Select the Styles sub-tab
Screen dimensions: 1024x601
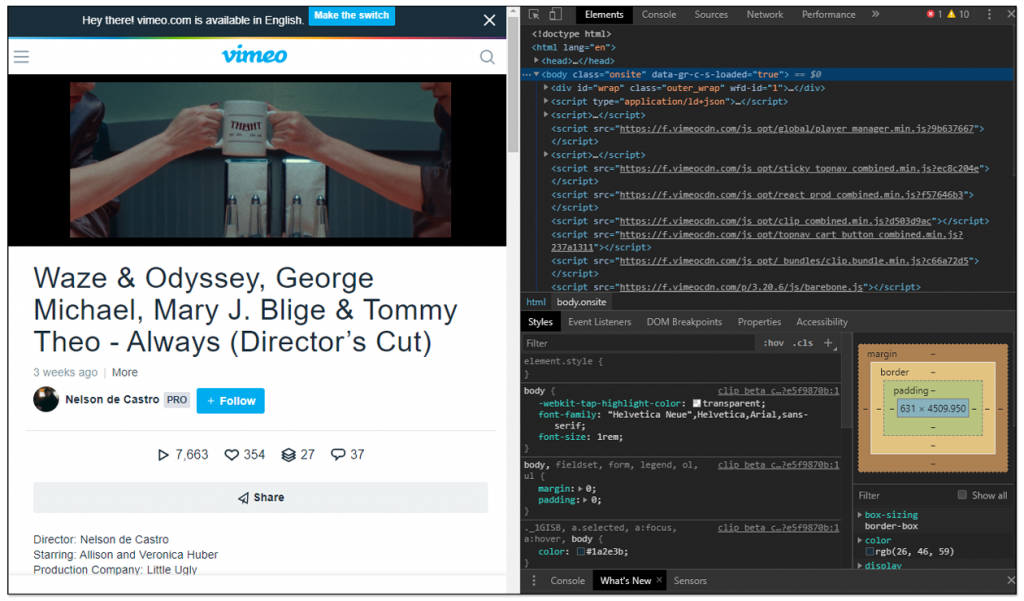point(540,322)
